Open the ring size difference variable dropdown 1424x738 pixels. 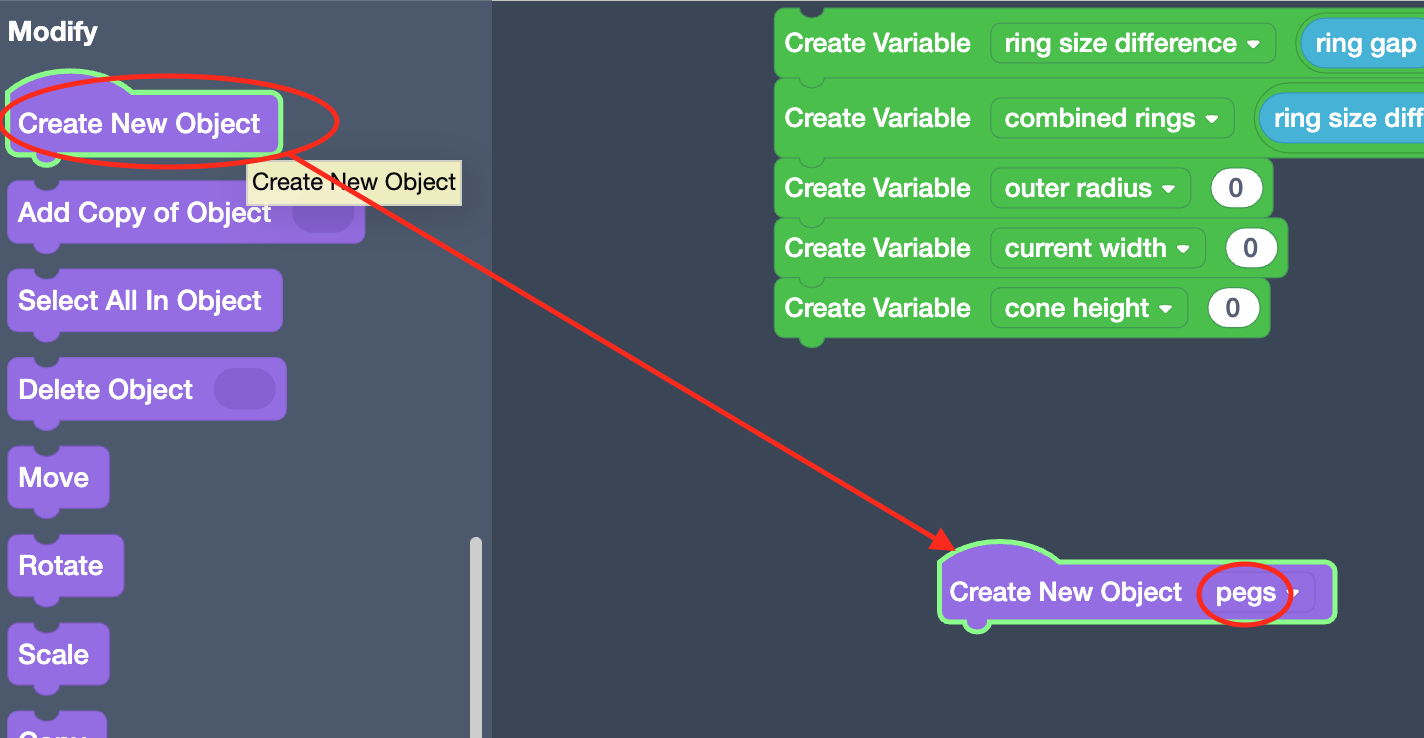(x=1132, y=44)
